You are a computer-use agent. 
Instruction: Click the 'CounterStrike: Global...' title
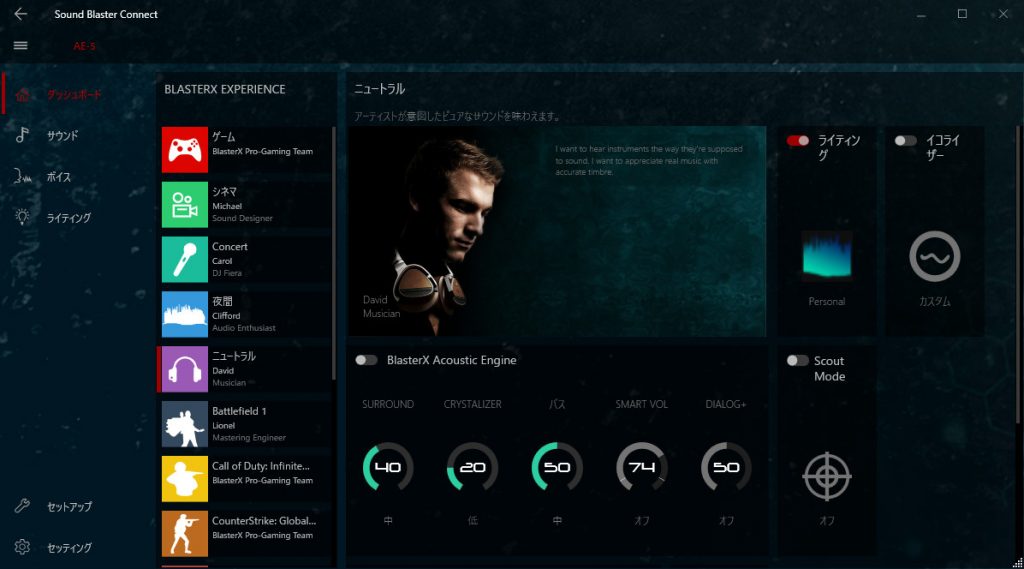coord(264,521)
